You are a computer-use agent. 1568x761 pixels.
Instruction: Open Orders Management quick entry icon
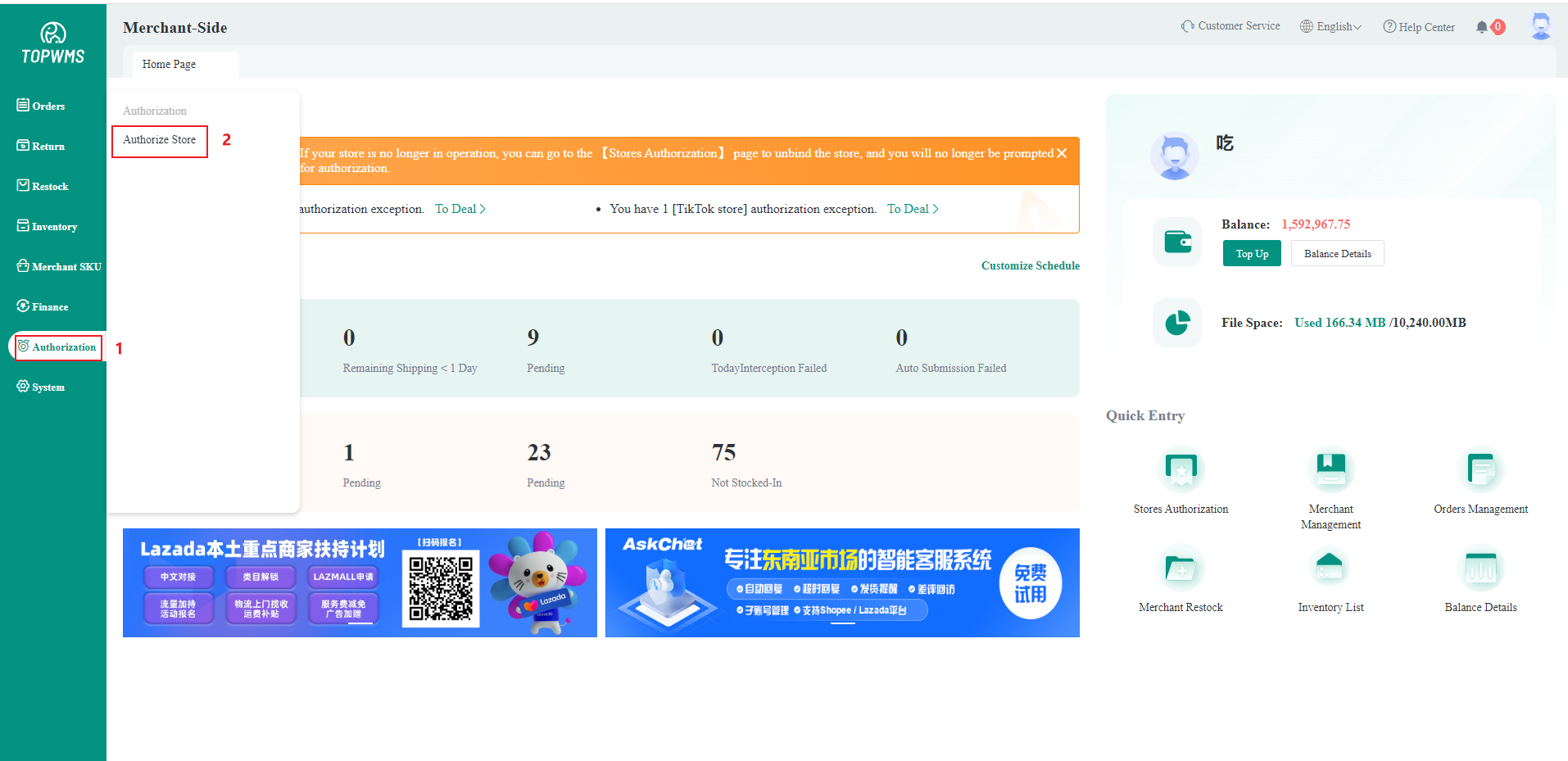click(x=1480, y=469)
